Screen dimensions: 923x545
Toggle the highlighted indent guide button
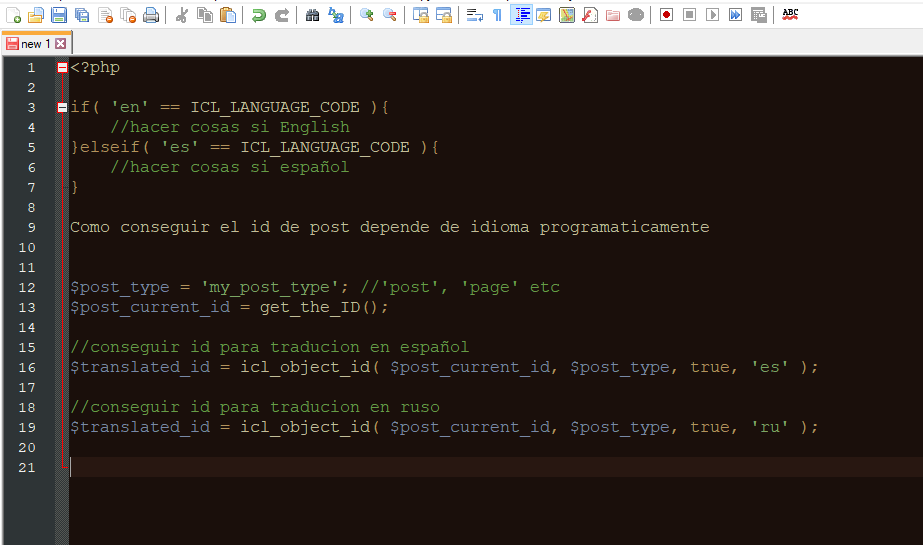pyautogui.click(x=521, y=15)
